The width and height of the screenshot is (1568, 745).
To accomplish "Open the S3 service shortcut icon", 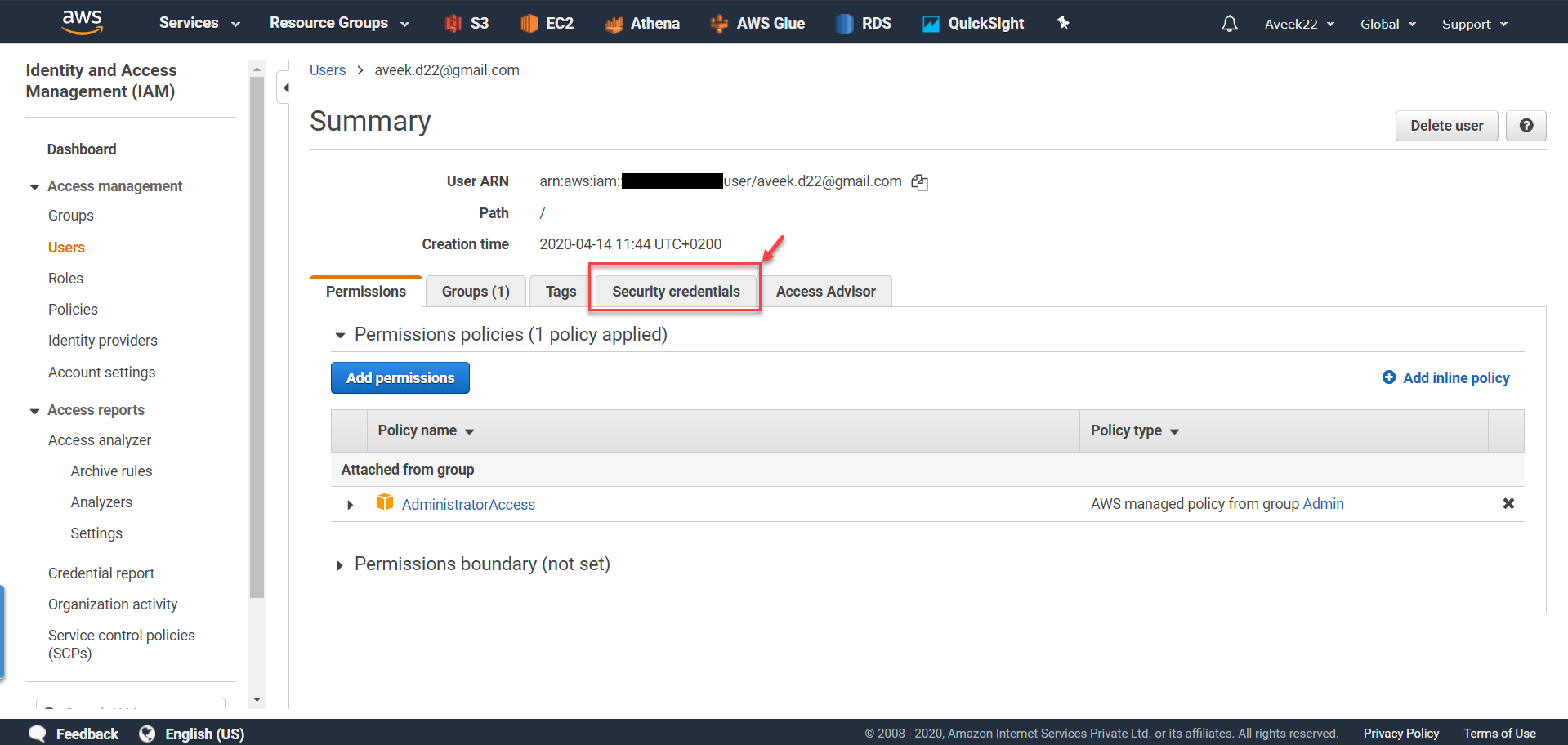I will [453, 24].
